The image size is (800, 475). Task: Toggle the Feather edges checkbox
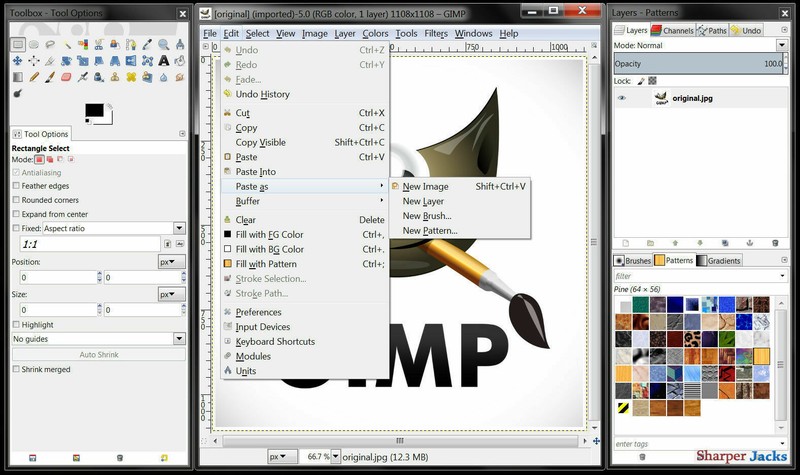(16, 186)
